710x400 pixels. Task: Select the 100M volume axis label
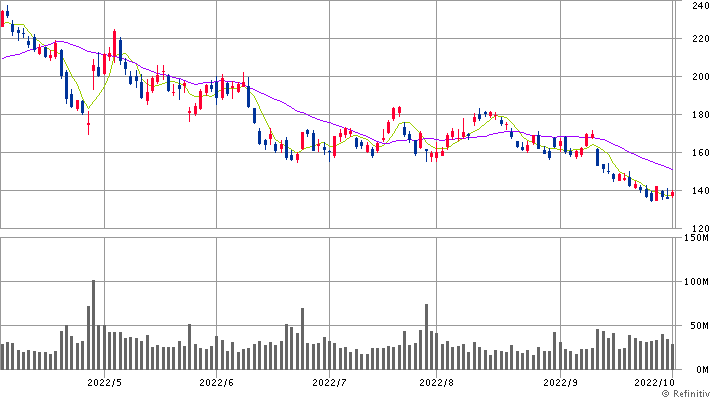[x=692, y=282]
